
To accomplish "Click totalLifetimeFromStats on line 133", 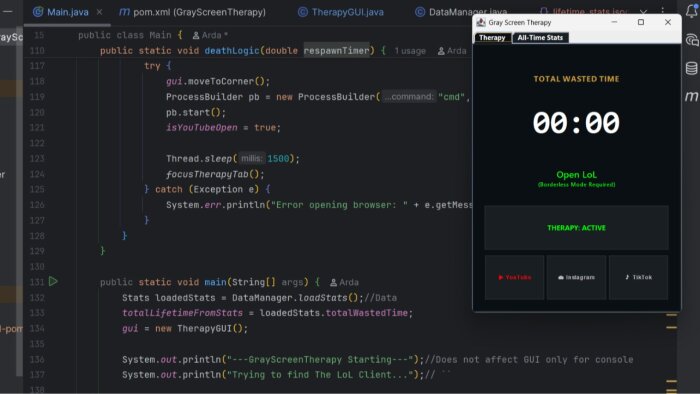I will pos(183,313).
